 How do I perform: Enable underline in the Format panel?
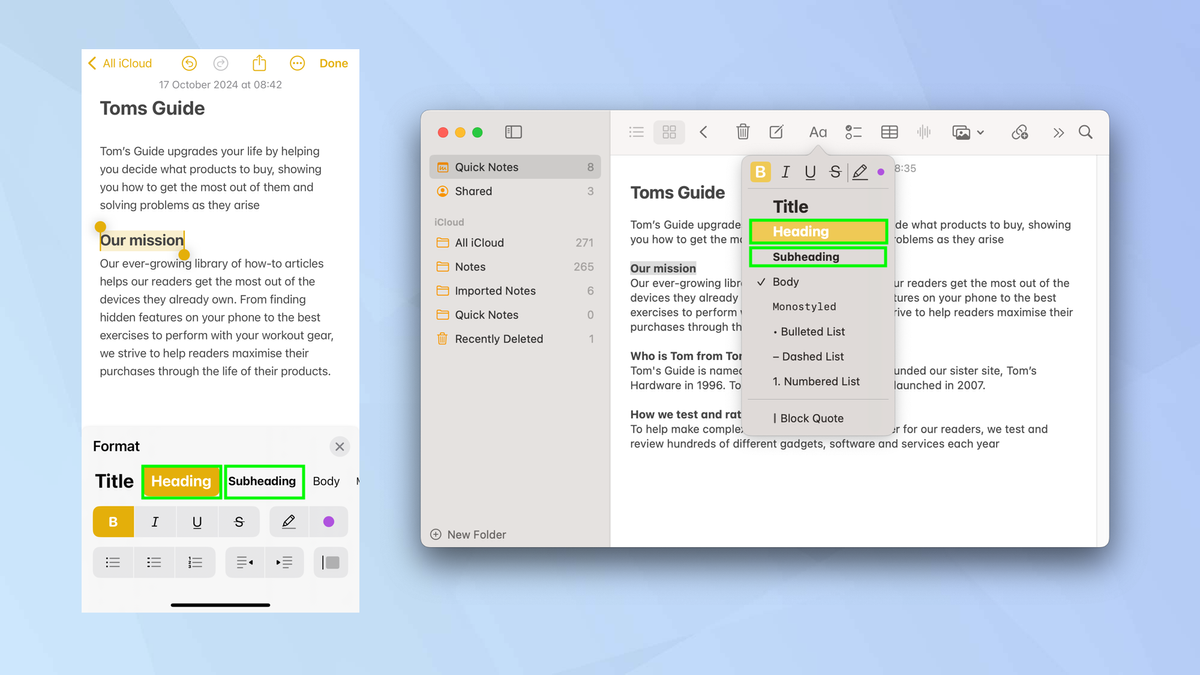[197, 521]
